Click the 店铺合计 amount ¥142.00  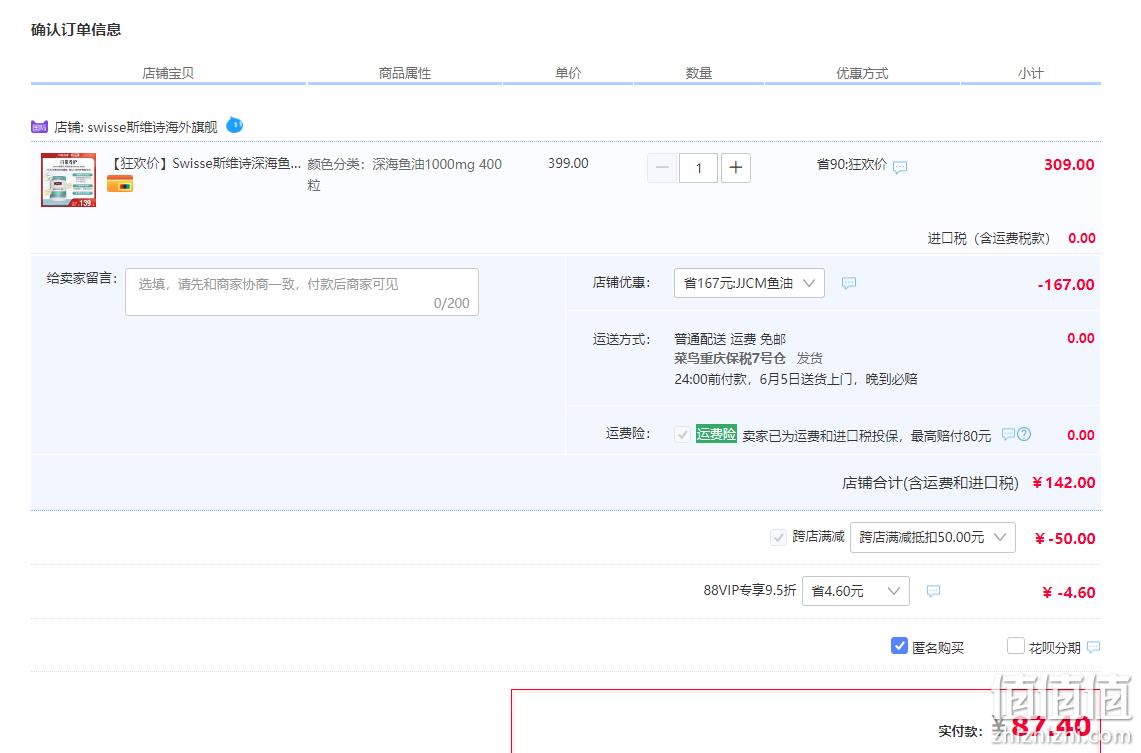[x=1064, y=482]
